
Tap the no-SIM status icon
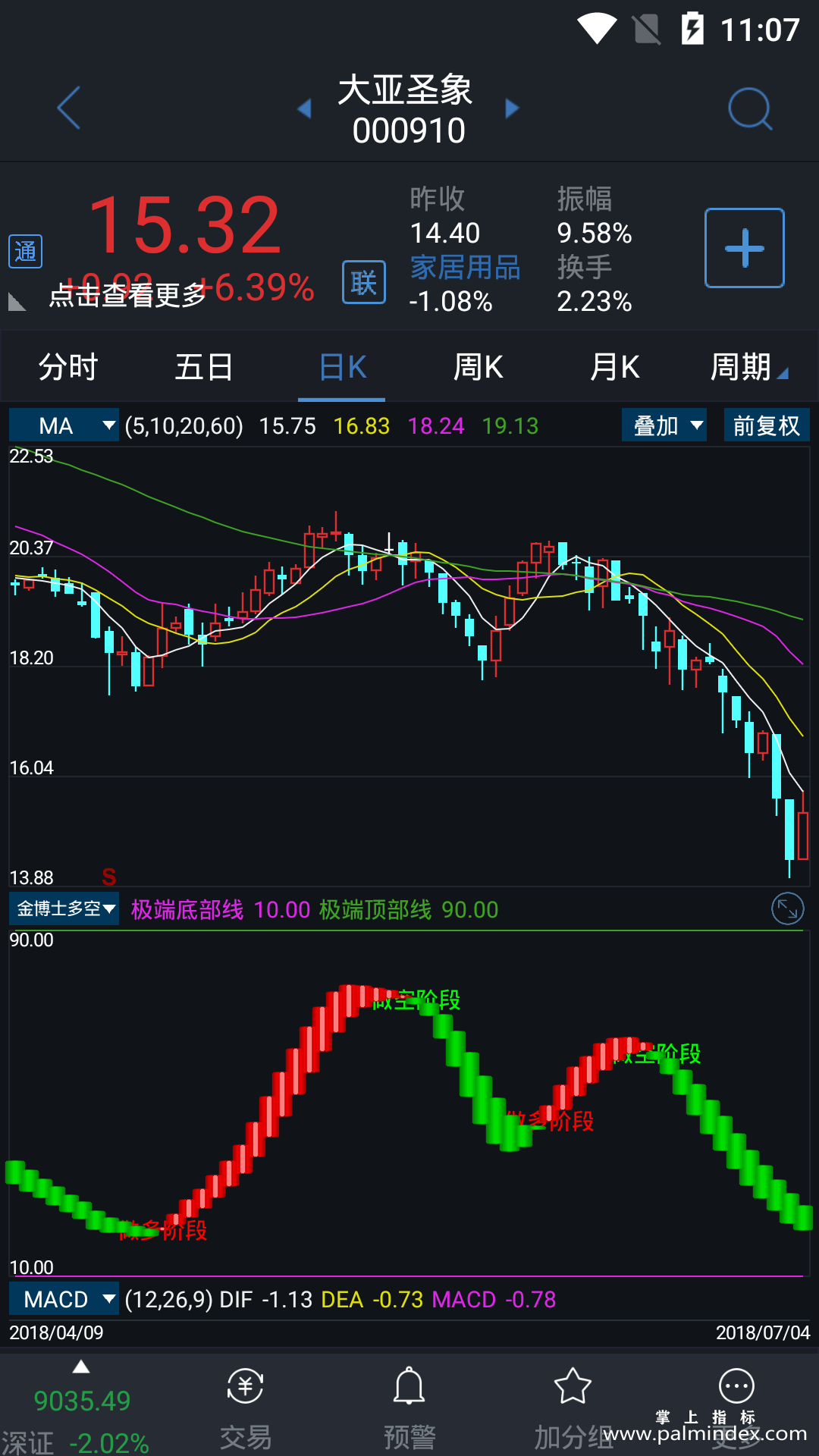[x=647, y=30]
